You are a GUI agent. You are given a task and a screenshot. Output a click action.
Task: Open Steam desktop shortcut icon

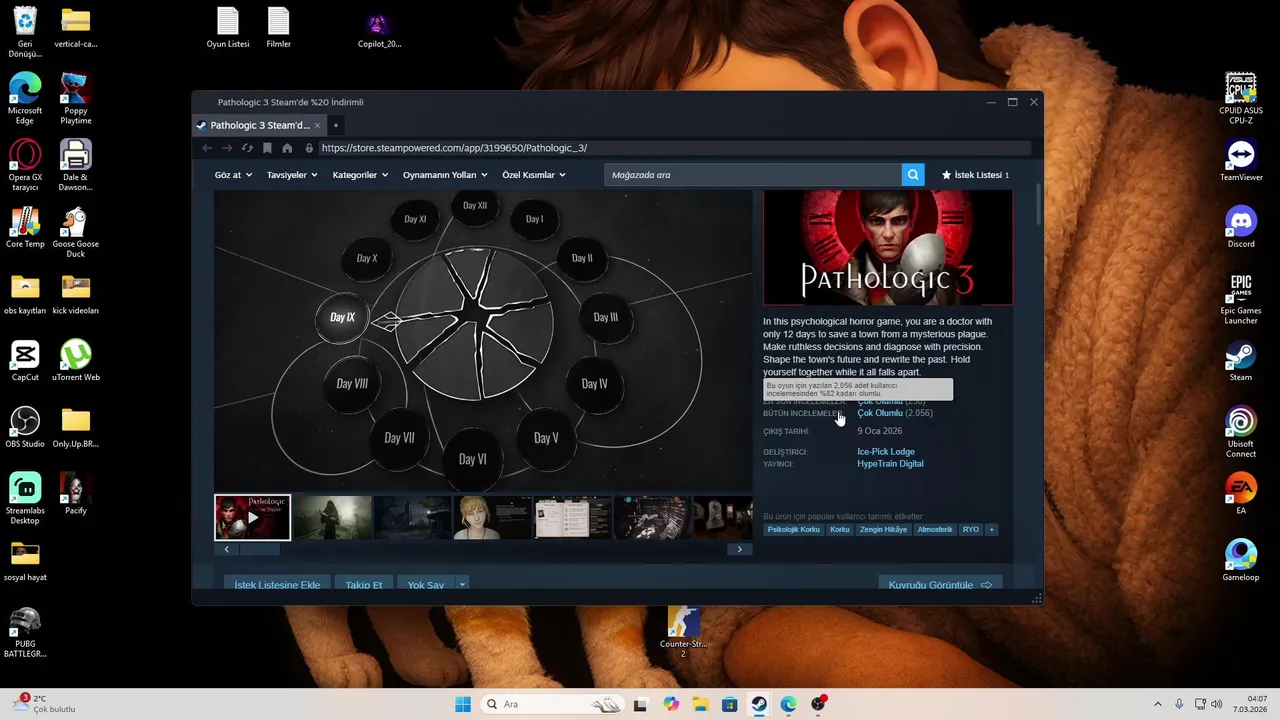coord(1241,361)
